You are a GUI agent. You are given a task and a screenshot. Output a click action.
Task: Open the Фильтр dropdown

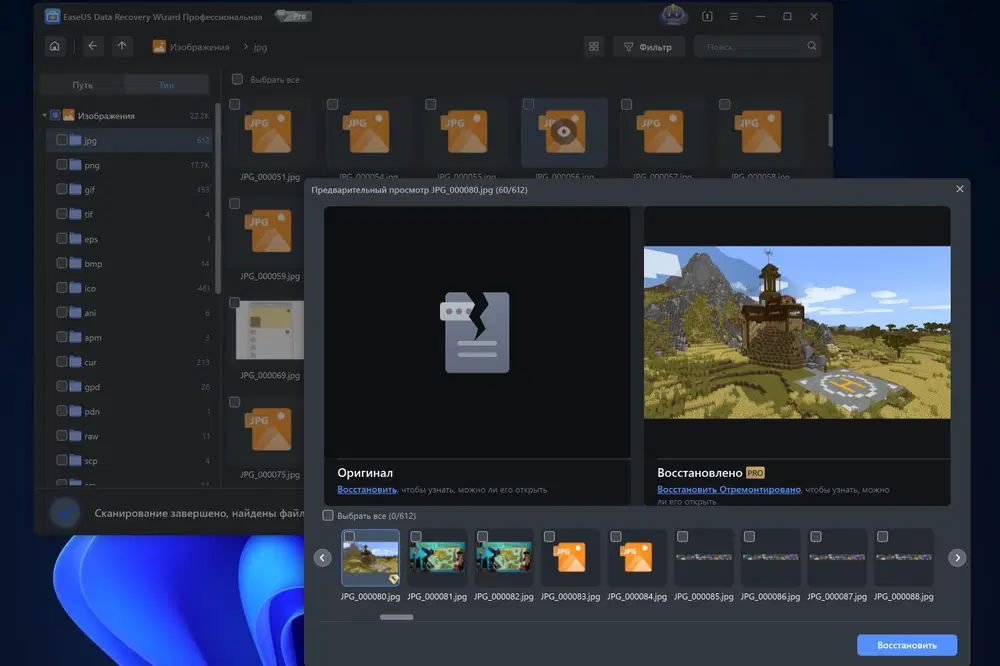(648, 47)
